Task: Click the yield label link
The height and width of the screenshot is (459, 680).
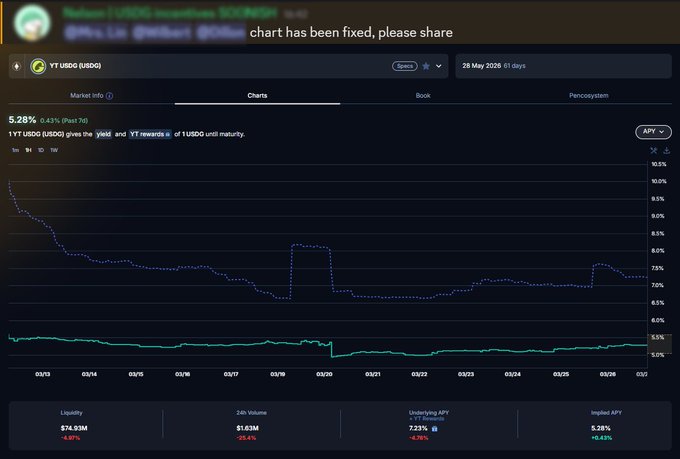Action: (x=103, y=133)
